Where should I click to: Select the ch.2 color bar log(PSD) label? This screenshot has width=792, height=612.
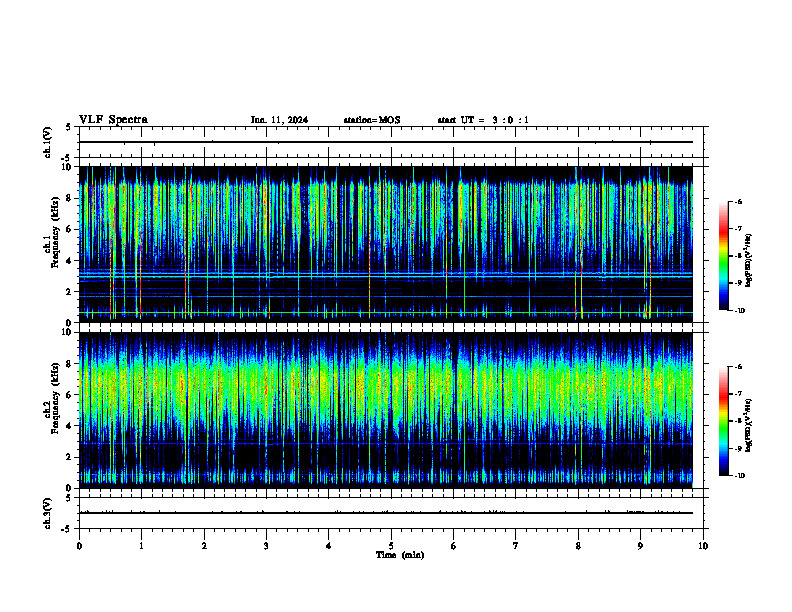(x=749, y=425)
